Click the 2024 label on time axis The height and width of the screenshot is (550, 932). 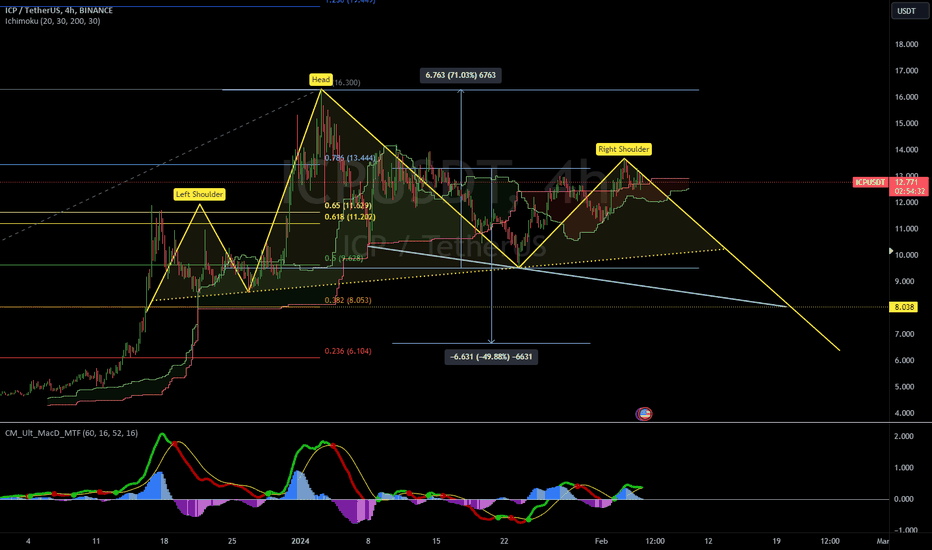pyautogui.click(x=301, y=541)
